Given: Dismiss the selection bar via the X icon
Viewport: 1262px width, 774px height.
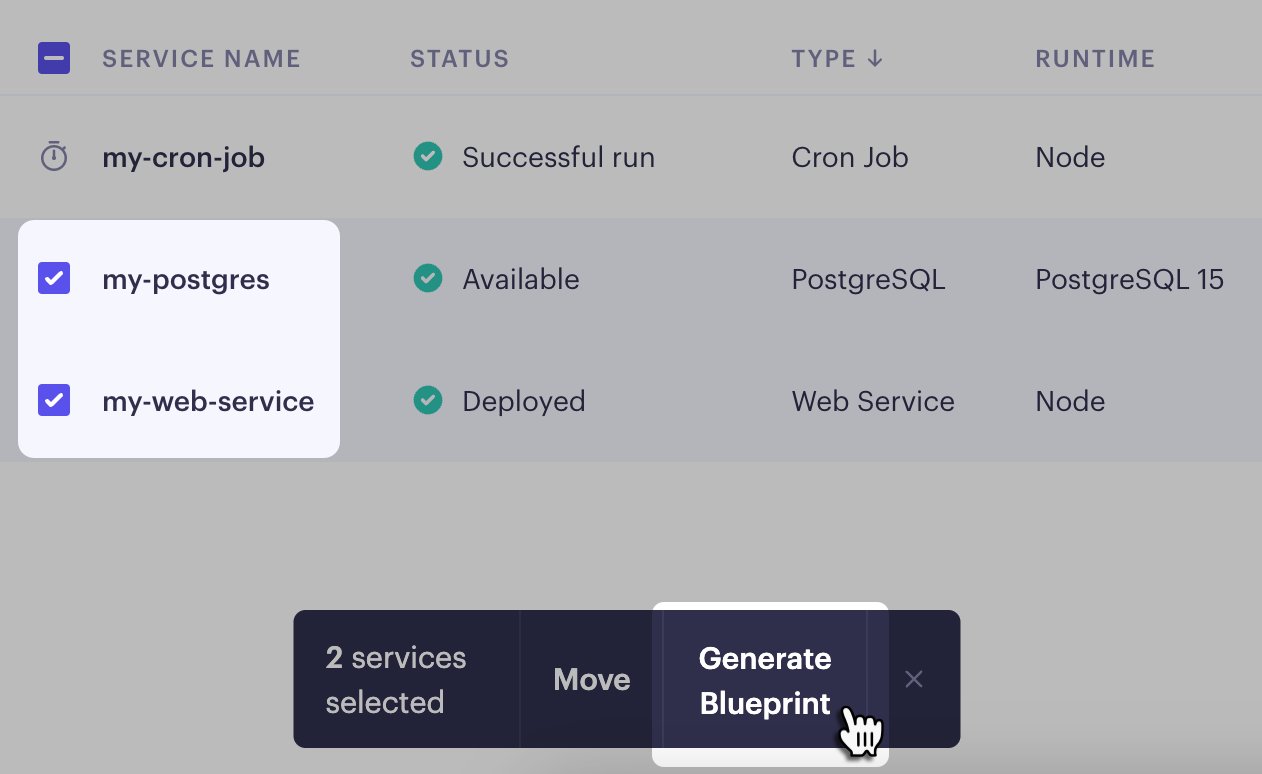Looking at the screenshot, I should tap(913, 679).
